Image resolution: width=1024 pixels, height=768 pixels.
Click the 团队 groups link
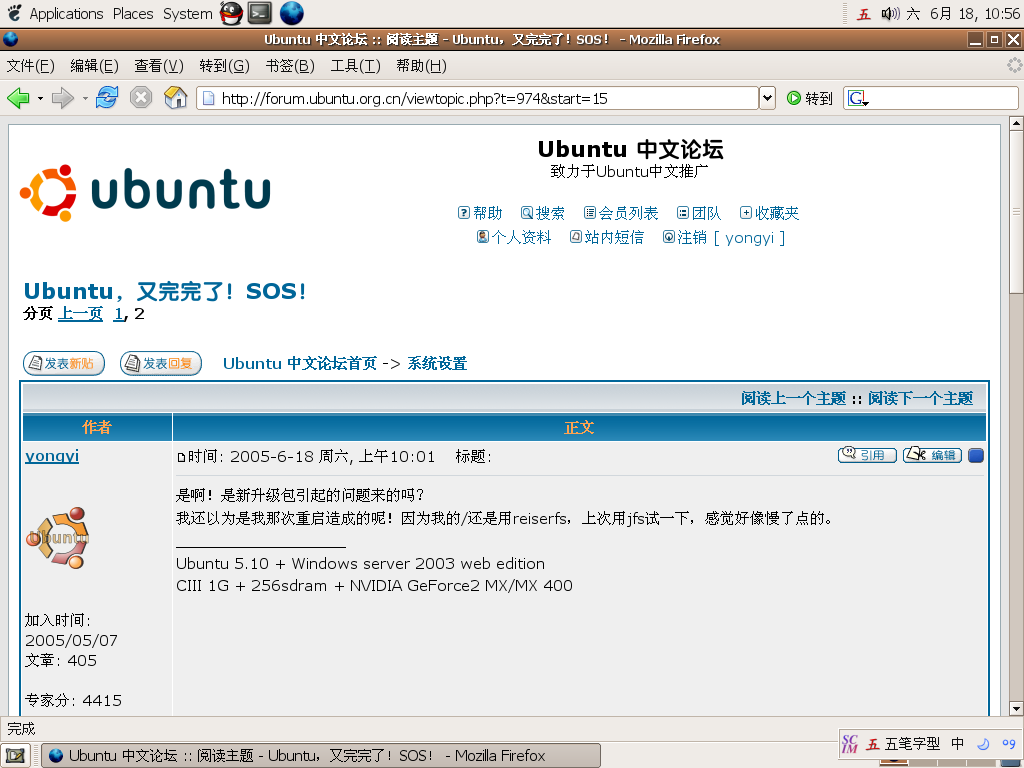699,213
